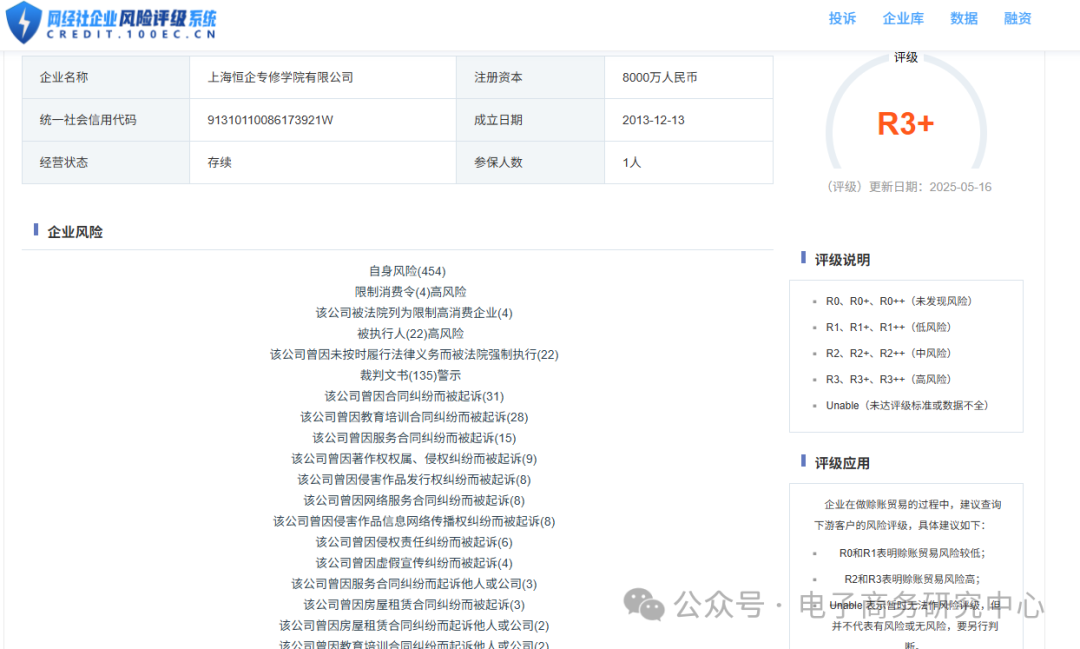This screenshot has height=649, width=1080.
Task: Click R2和R3表明赊账贸易风险高 item
Action: pyautogui.click(x=912, y=579)
